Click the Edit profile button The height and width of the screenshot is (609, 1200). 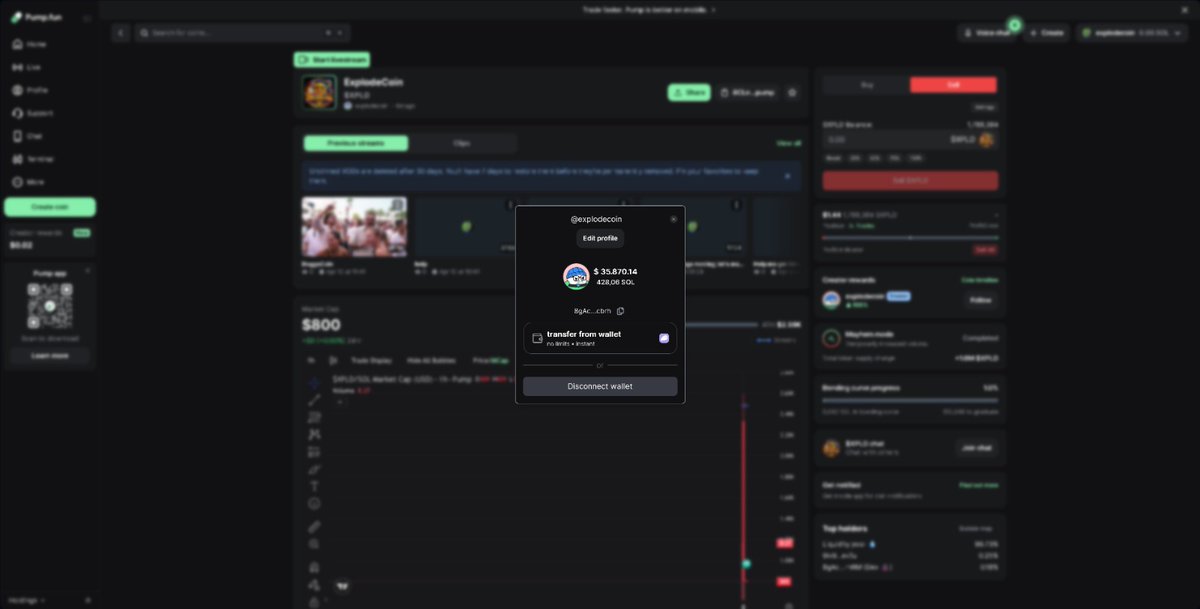point(600,238)
